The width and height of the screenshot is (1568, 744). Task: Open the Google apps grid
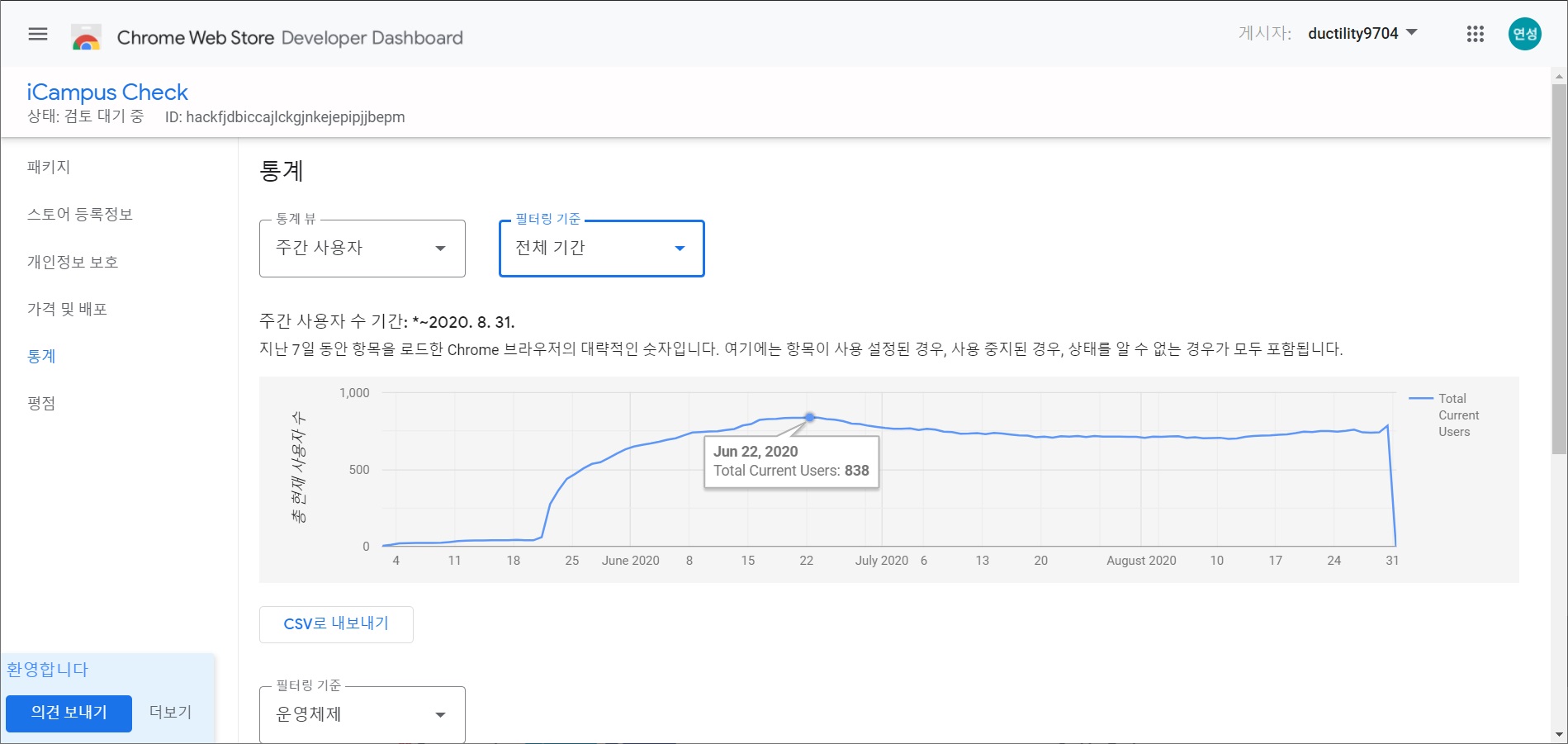(x=1476, y=34)
